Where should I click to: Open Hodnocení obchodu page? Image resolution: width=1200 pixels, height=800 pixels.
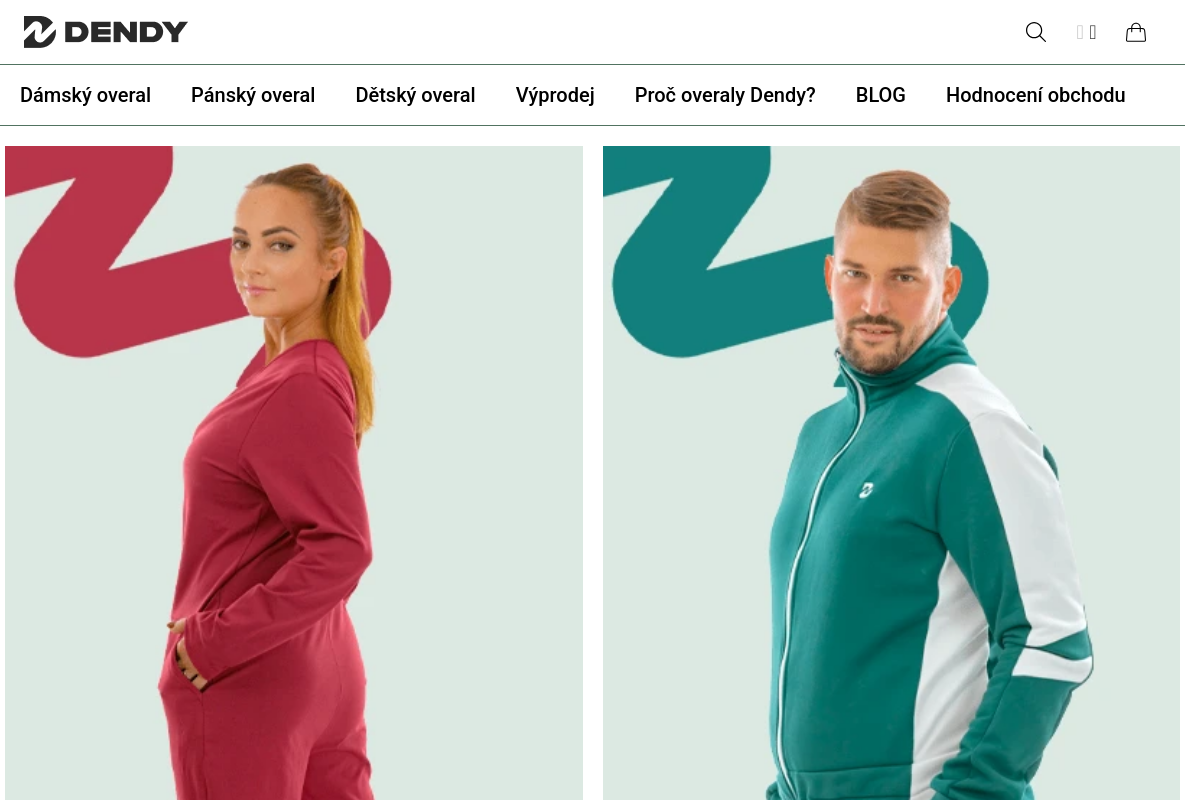click(x=1035, y=95)
